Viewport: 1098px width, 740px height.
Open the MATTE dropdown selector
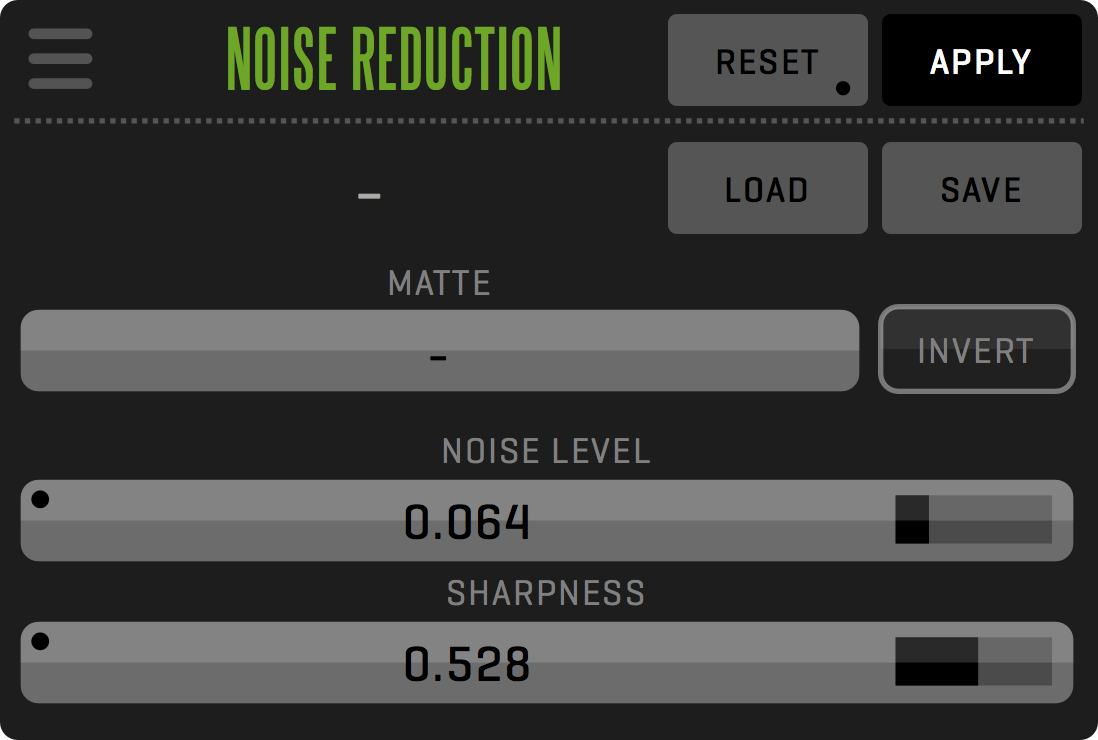point(439,351)
